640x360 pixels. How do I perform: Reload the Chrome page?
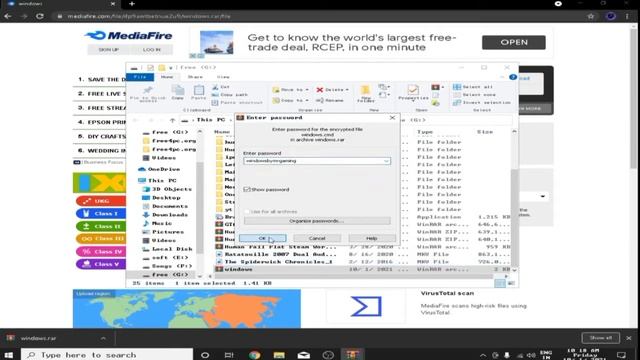tap(40, 16)
